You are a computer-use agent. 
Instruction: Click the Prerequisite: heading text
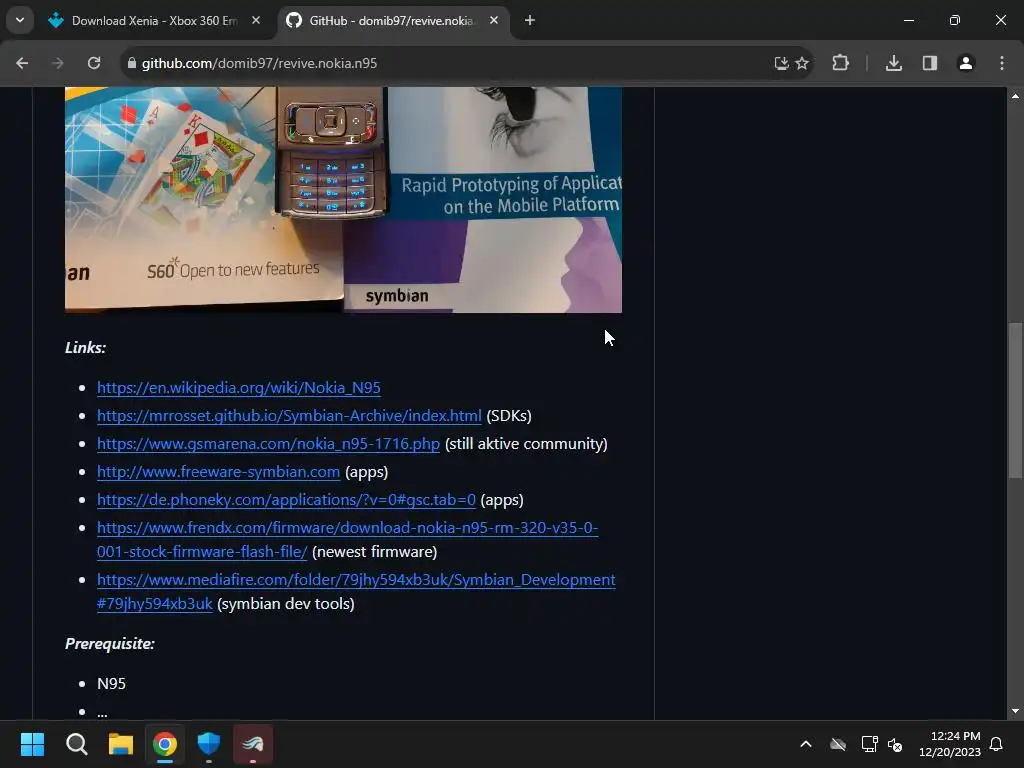click(110, 644)
